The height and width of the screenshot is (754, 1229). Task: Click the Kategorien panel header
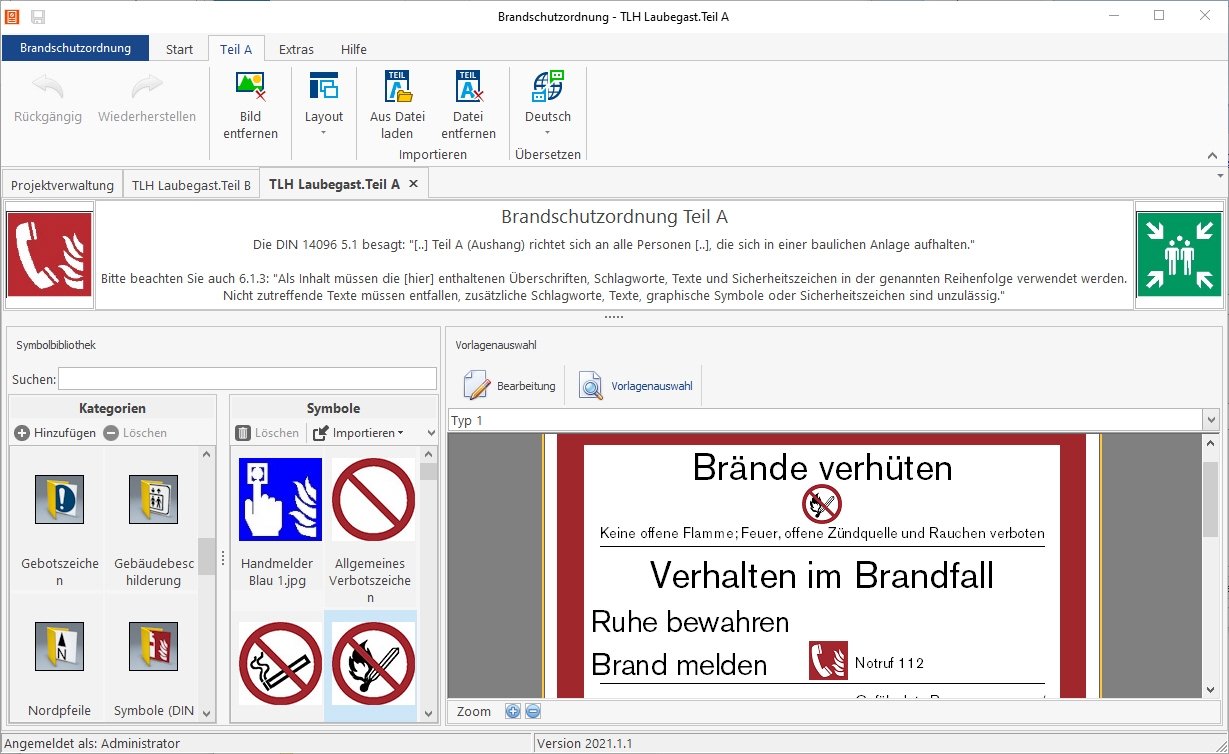[112, 408]
